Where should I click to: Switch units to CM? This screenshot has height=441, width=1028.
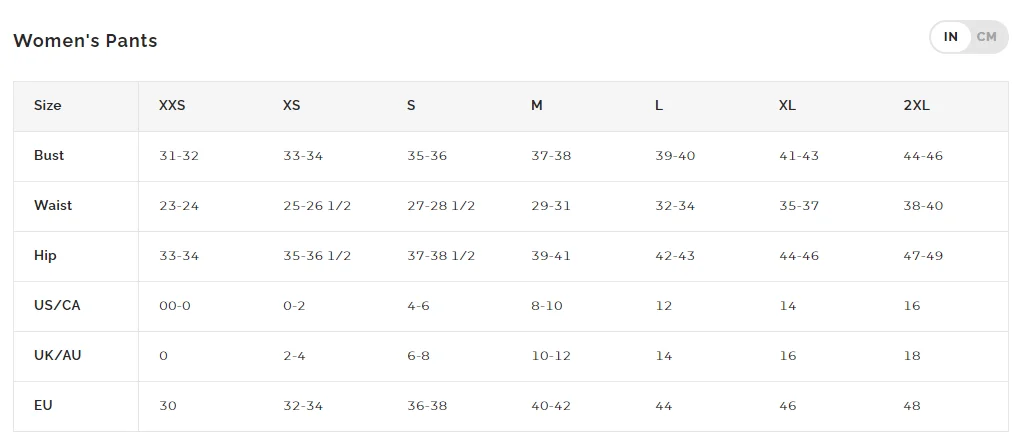986,37
